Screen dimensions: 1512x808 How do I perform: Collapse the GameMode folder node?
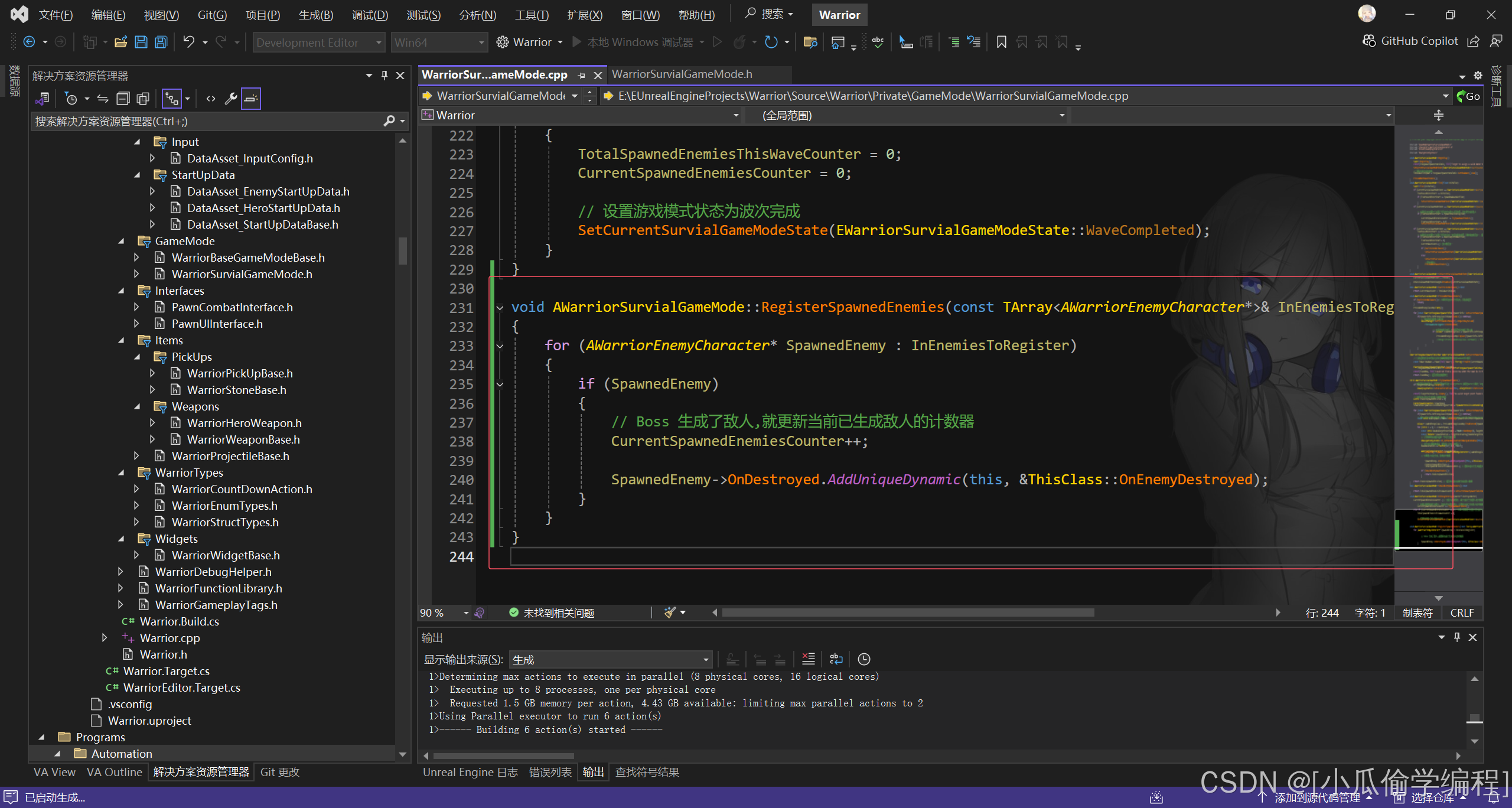(x=121, y=241)
